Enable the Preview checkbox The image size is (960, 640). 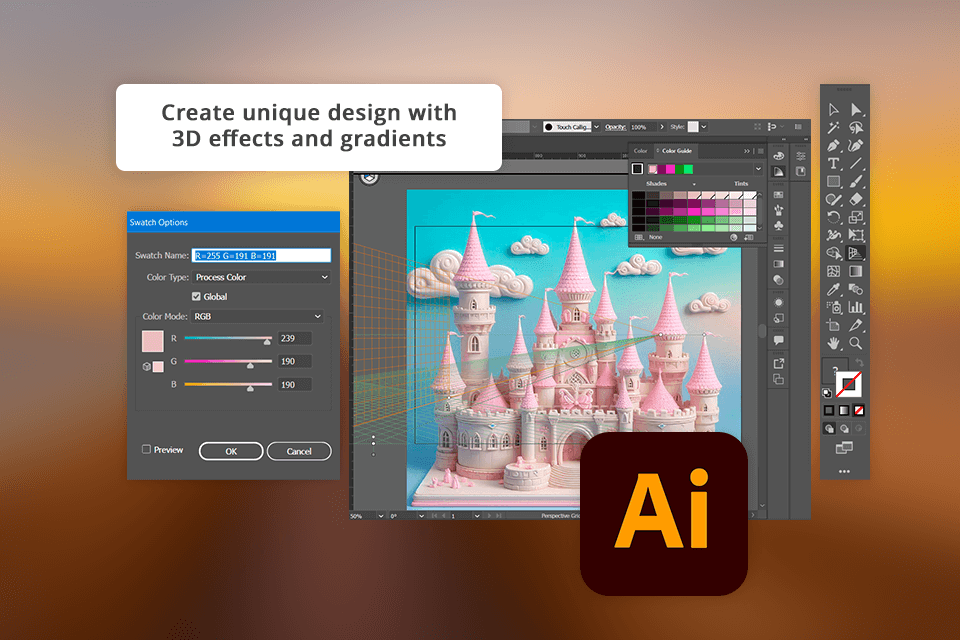coord(146,449)
